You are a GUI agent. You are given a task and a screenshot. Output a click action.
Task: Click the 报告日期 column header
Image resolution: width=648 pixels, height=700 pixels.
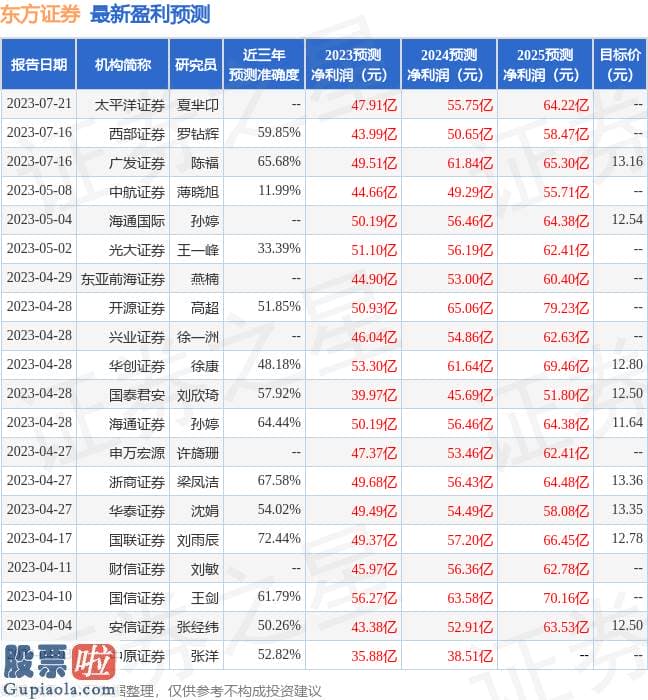39,65
